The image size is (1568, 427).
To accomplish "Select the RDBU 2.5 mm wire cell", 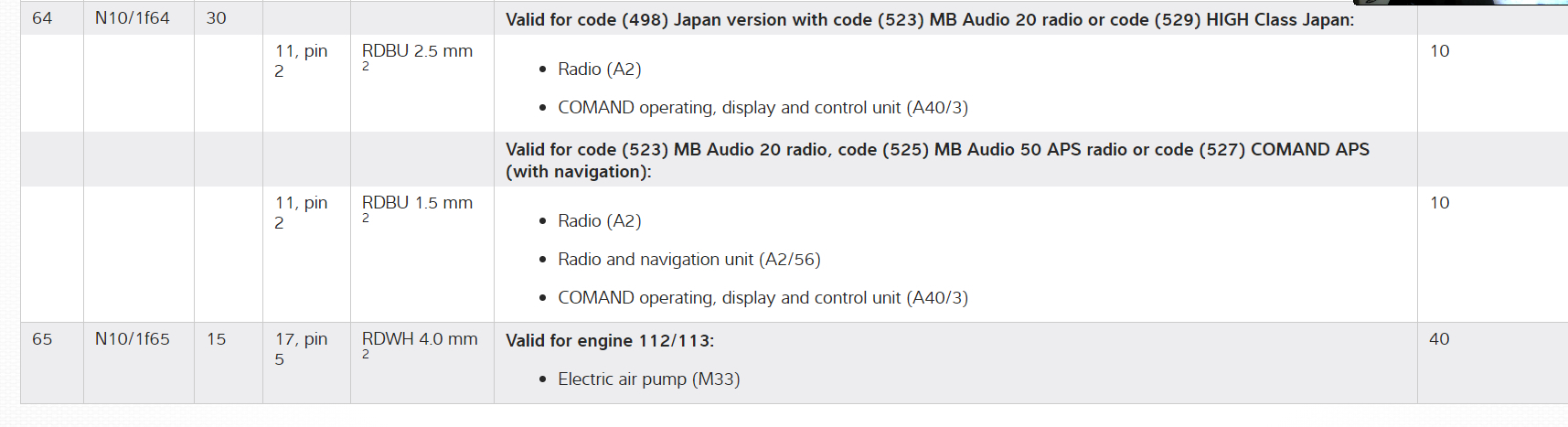I will (417, 52).
